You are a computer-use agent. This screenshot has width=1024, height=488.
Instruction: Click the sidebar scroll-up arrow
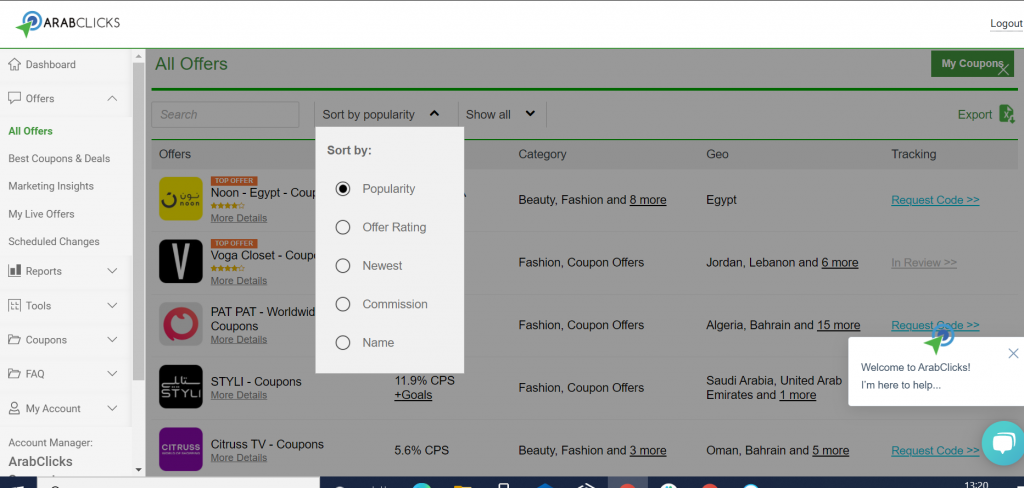click(x=138, y=57)
